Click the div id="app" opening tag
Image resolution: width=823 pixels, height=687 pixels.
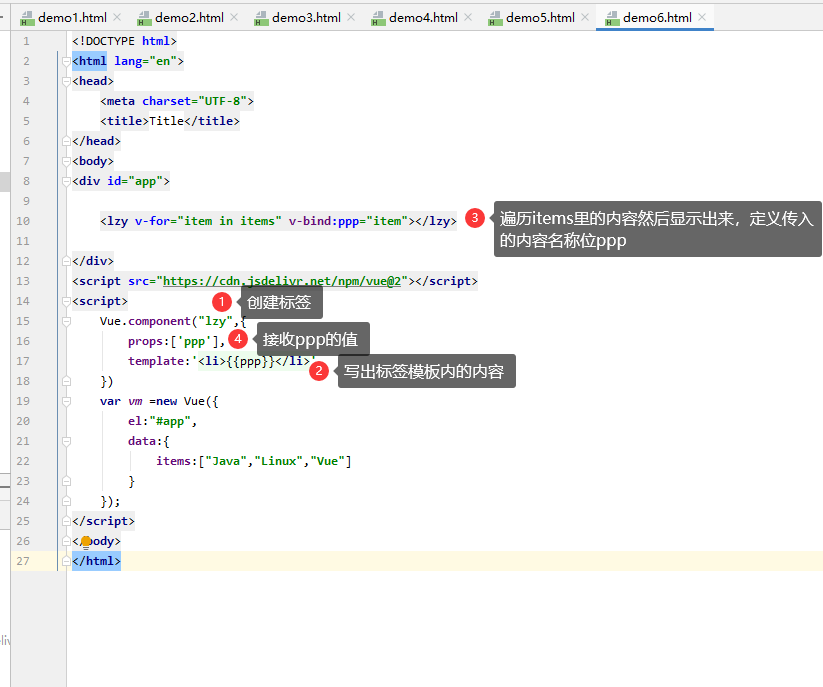121,181
